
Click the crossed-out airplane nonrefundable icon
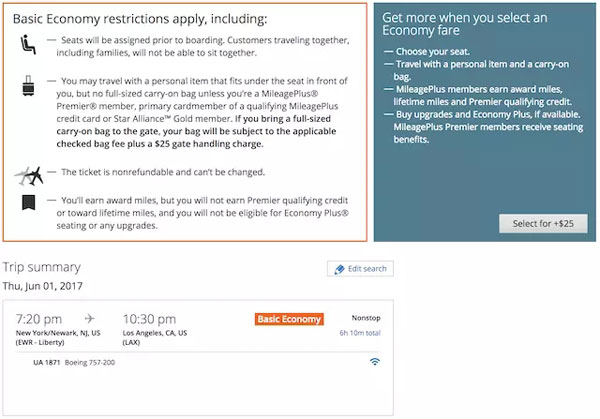pos(28,176)
